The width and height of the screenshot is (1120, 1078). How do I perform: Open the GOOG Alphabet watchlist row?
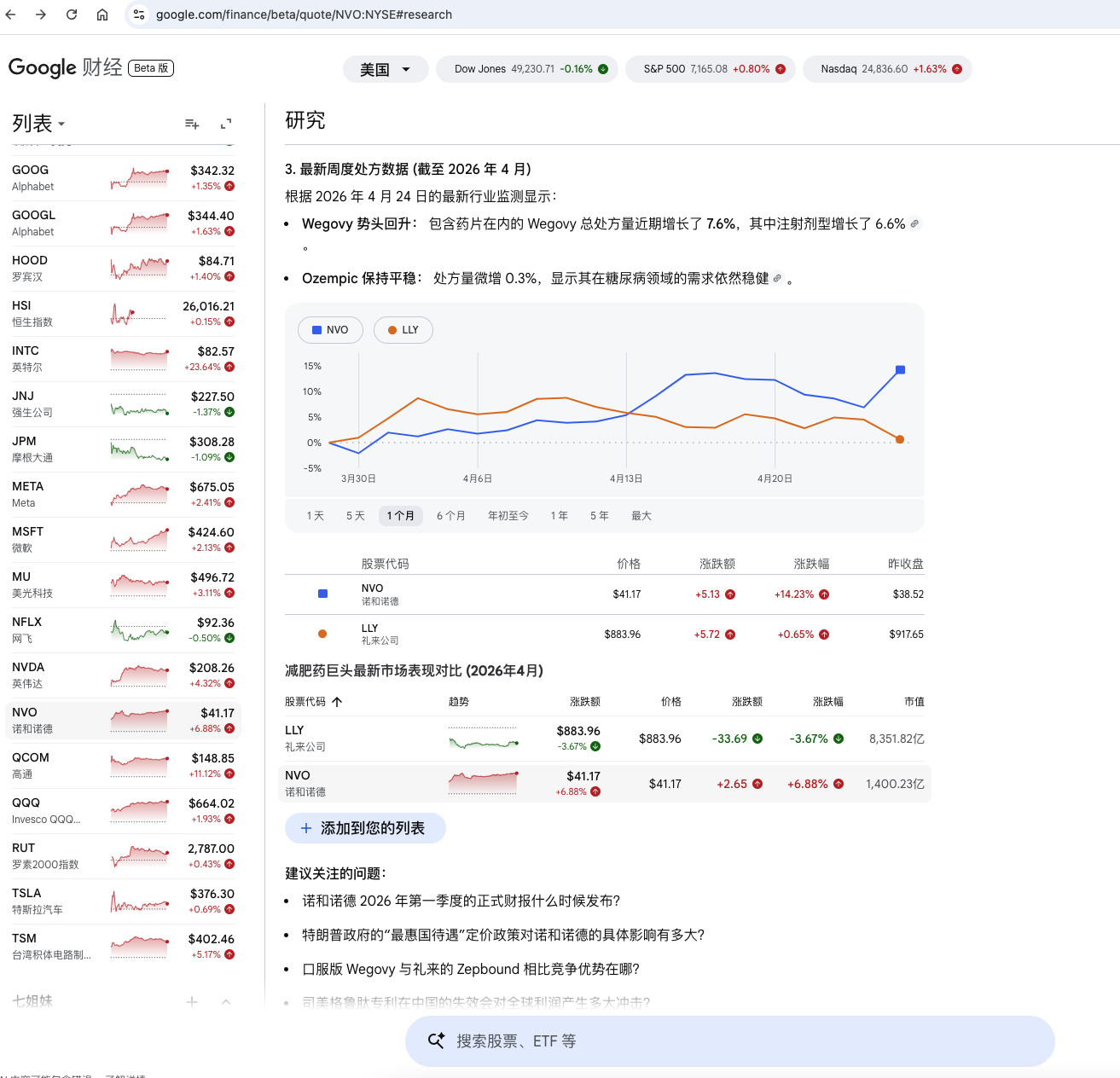(124, 178)
